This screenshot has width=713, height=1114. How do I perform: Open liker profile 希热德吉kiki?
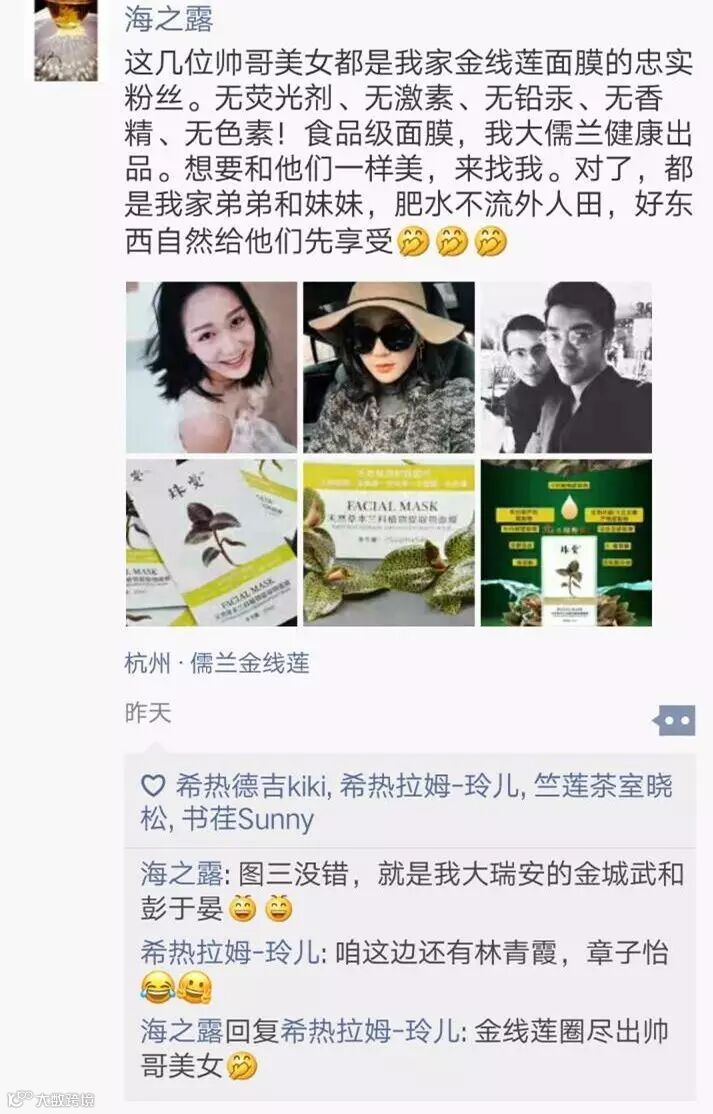[251, 786]
